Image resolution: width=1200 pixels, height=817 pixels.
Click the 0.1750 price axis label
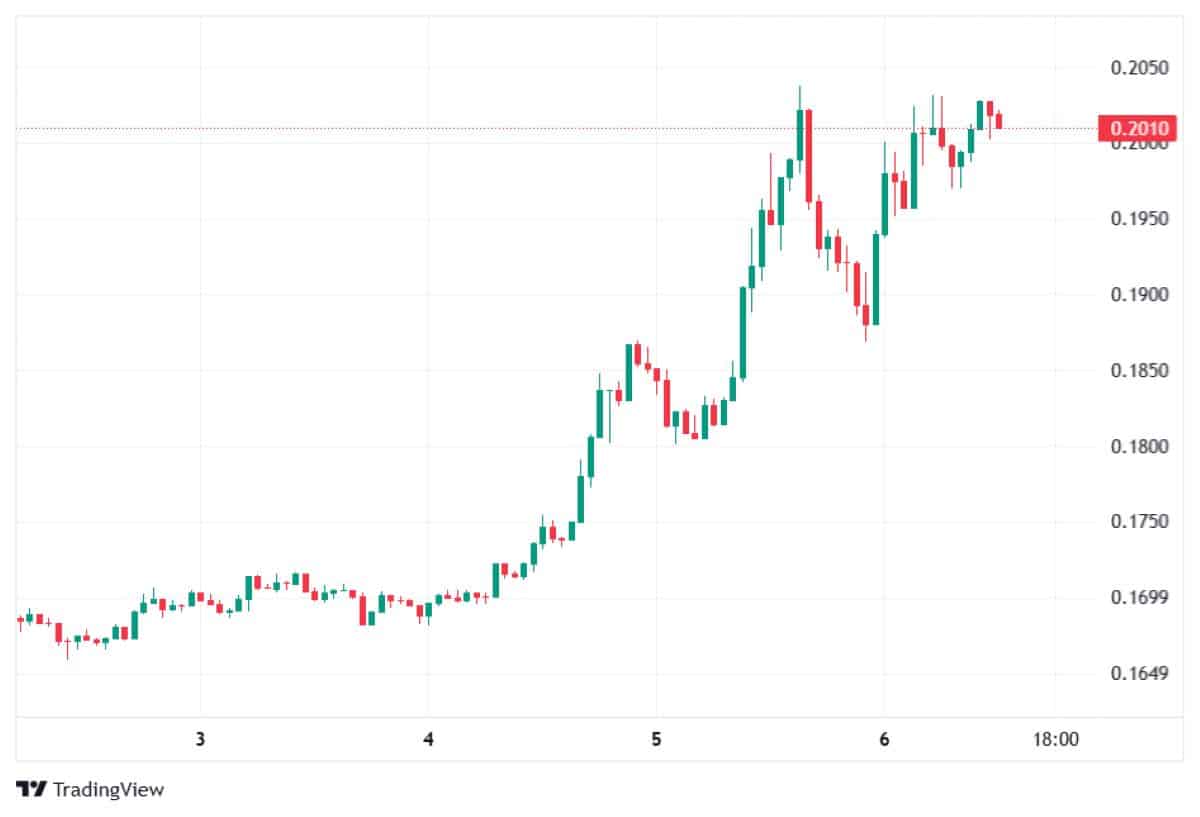pyautogui.click(x=1139, y=522)
